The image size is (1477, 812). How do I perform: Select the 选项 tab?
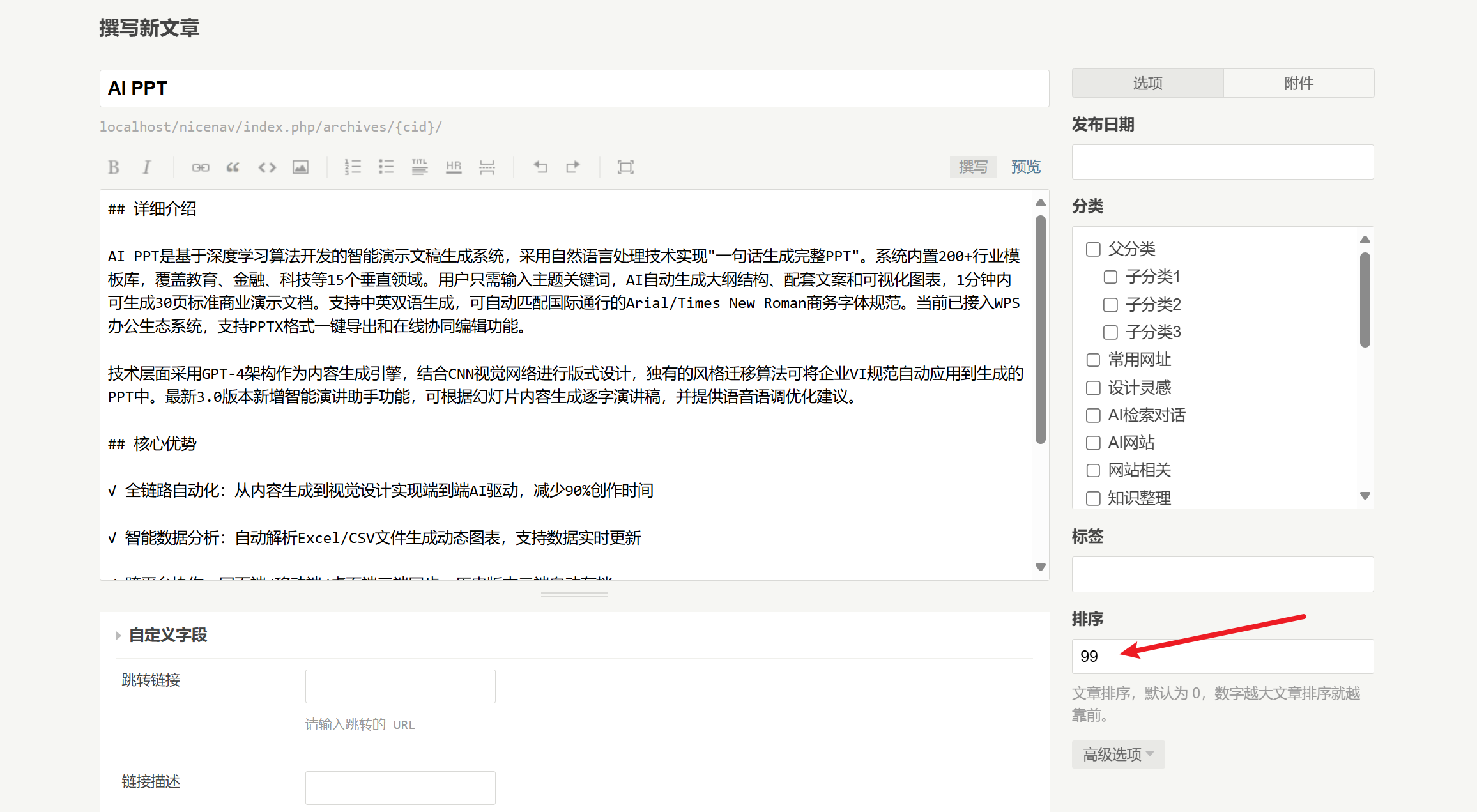coord(1147,83)
